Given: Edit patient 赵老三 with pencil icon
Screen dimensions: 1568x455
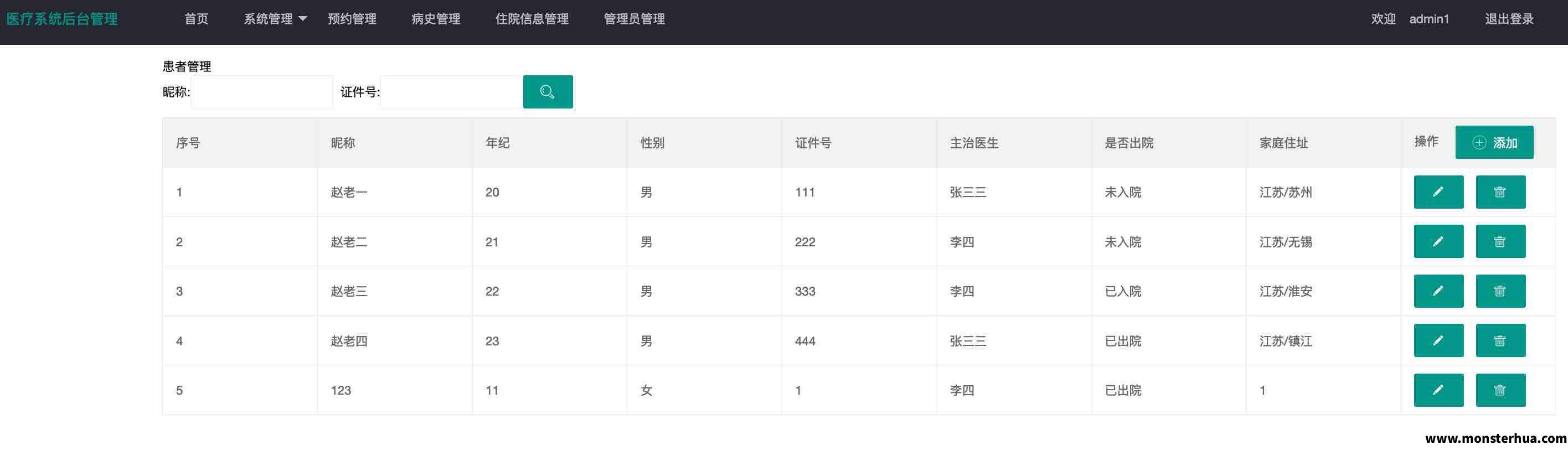Looking at the screenshot, I should pyautogui.click(x=1438, y=291).
